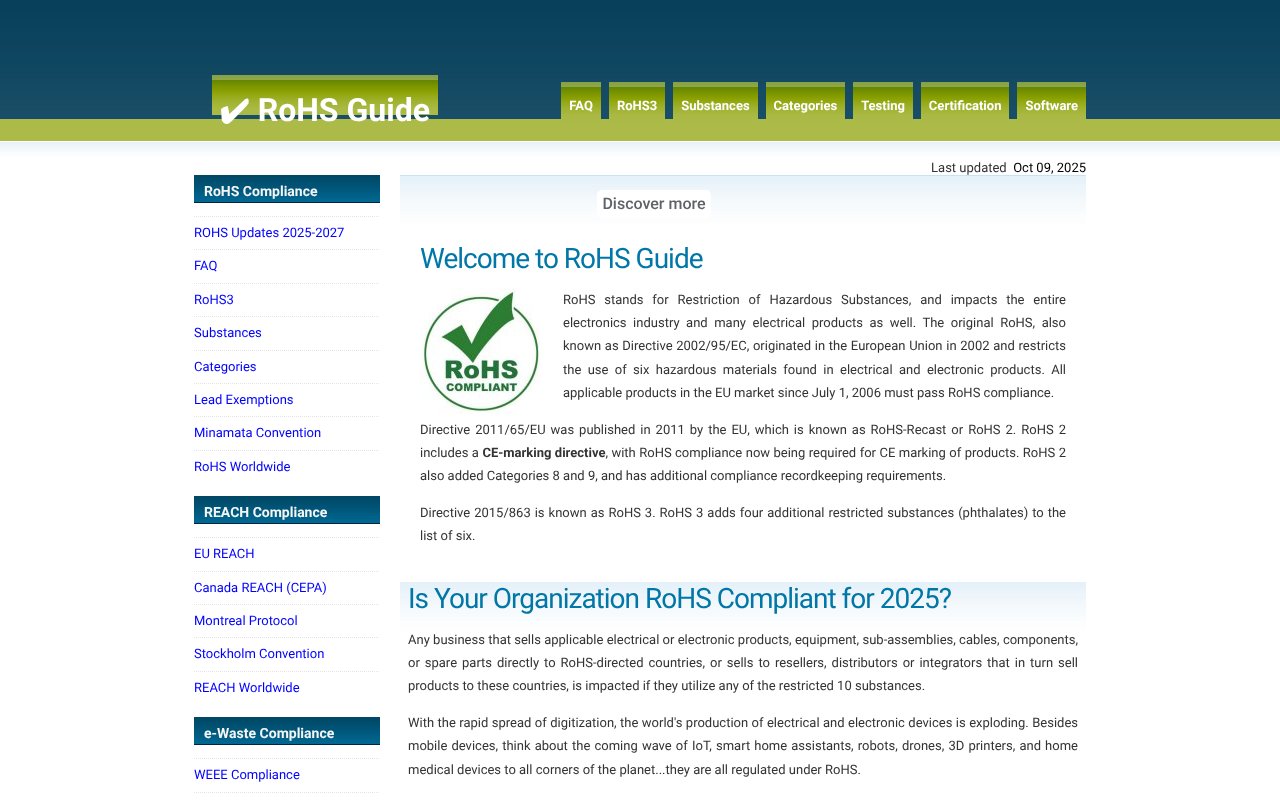Click the Discover more button
Viewport: 1280px width, 800px height.
coord(653,203)
